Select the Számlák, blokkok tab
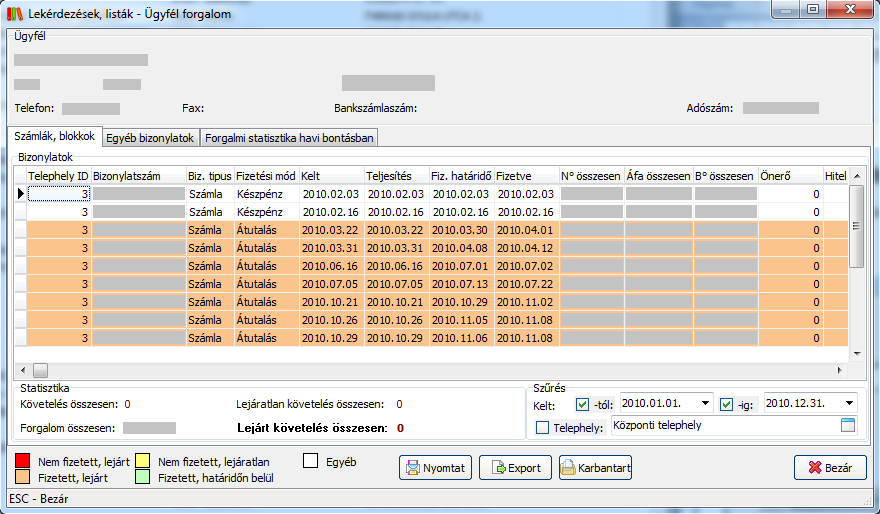880x514 pixels. (x=55, y=136)
